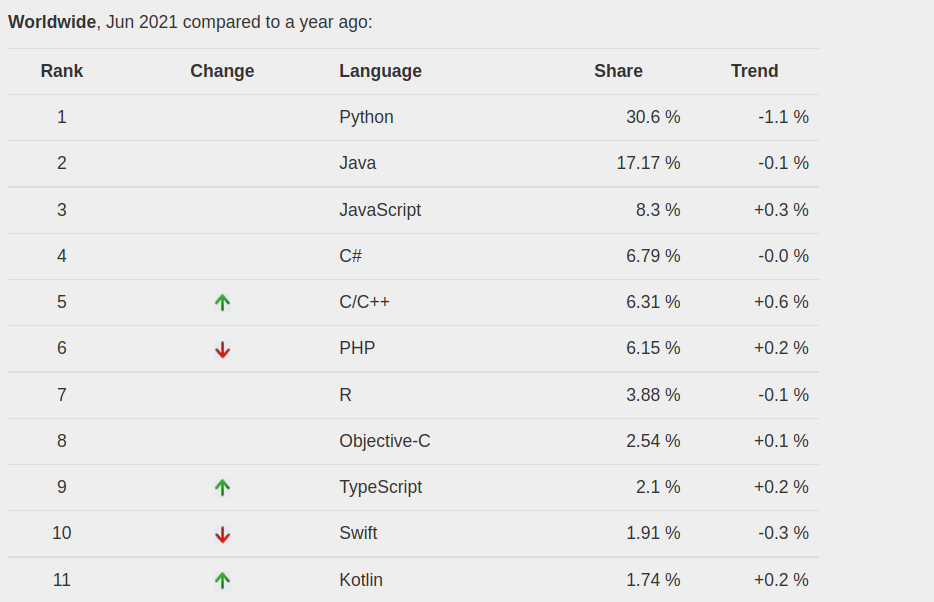Click the -1.1 % trend for Python
This screenshot has height=602, width=934.
coord(783,117)
